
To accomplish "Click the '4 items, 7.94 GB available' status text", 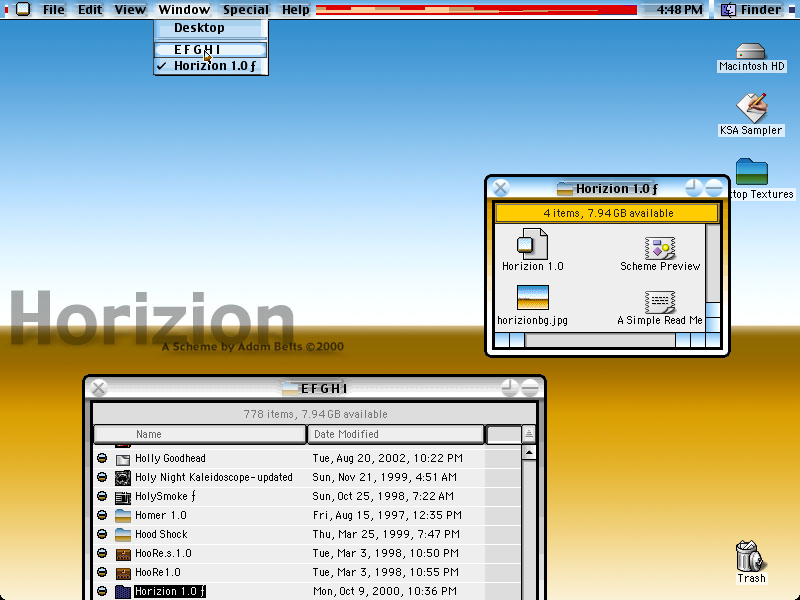I will point(608,213).
